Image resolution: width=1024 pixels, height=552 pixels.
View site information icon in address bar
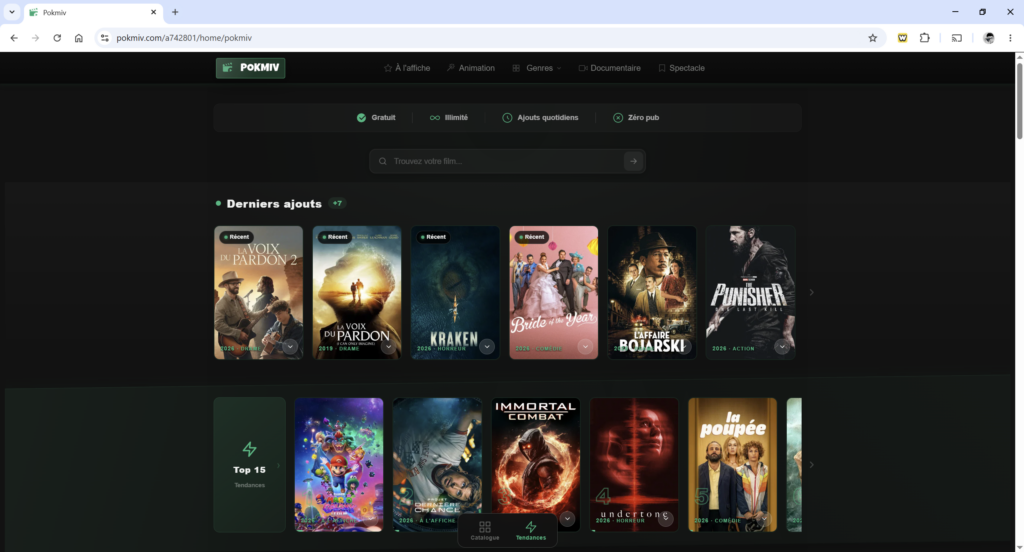104,38
